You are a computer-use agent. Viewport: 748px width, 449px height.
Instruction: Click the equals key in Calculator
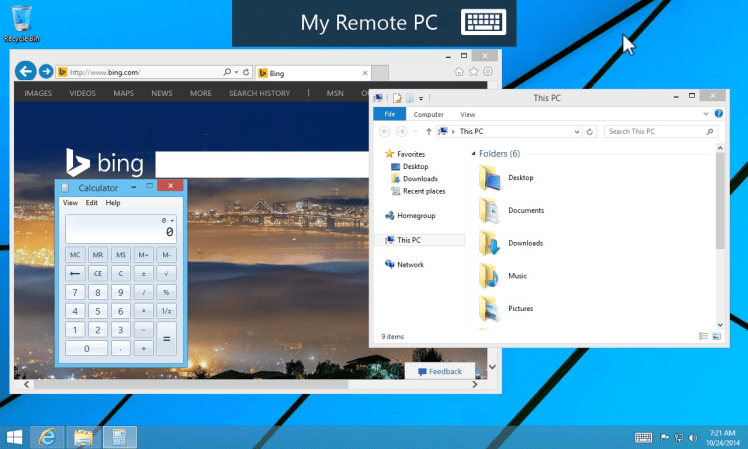click(166, 338)
